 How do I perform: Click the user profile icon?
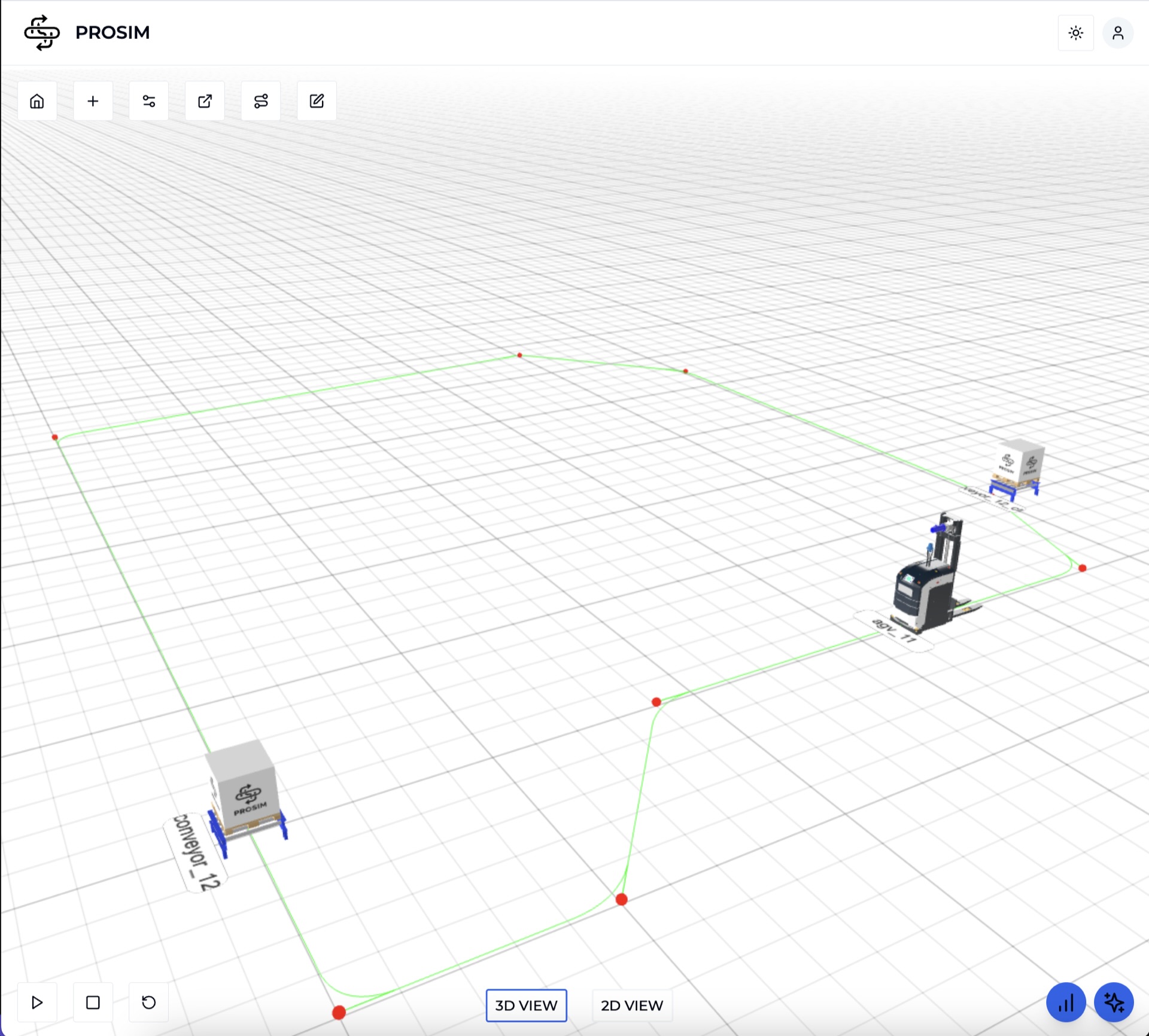click(x=1117, y=33)
